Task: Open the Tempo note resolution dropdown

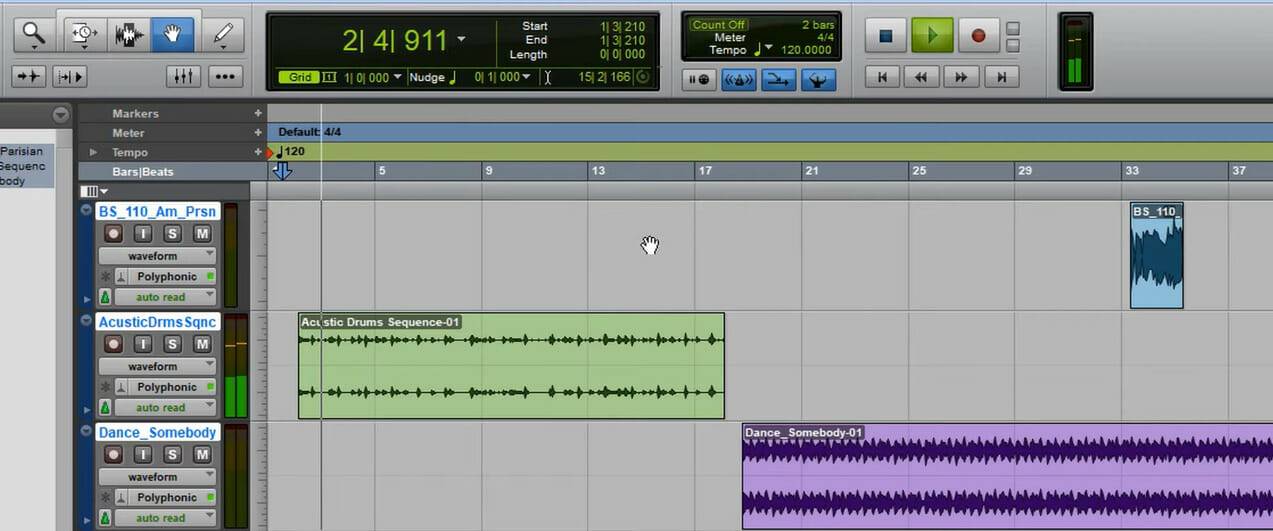Action: point(769,49)
